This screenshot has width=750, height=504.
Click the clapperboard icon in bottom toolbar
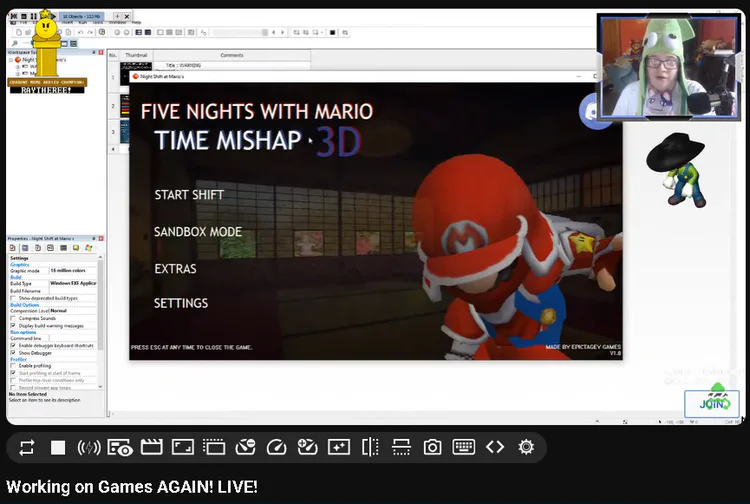click(152, 448)
